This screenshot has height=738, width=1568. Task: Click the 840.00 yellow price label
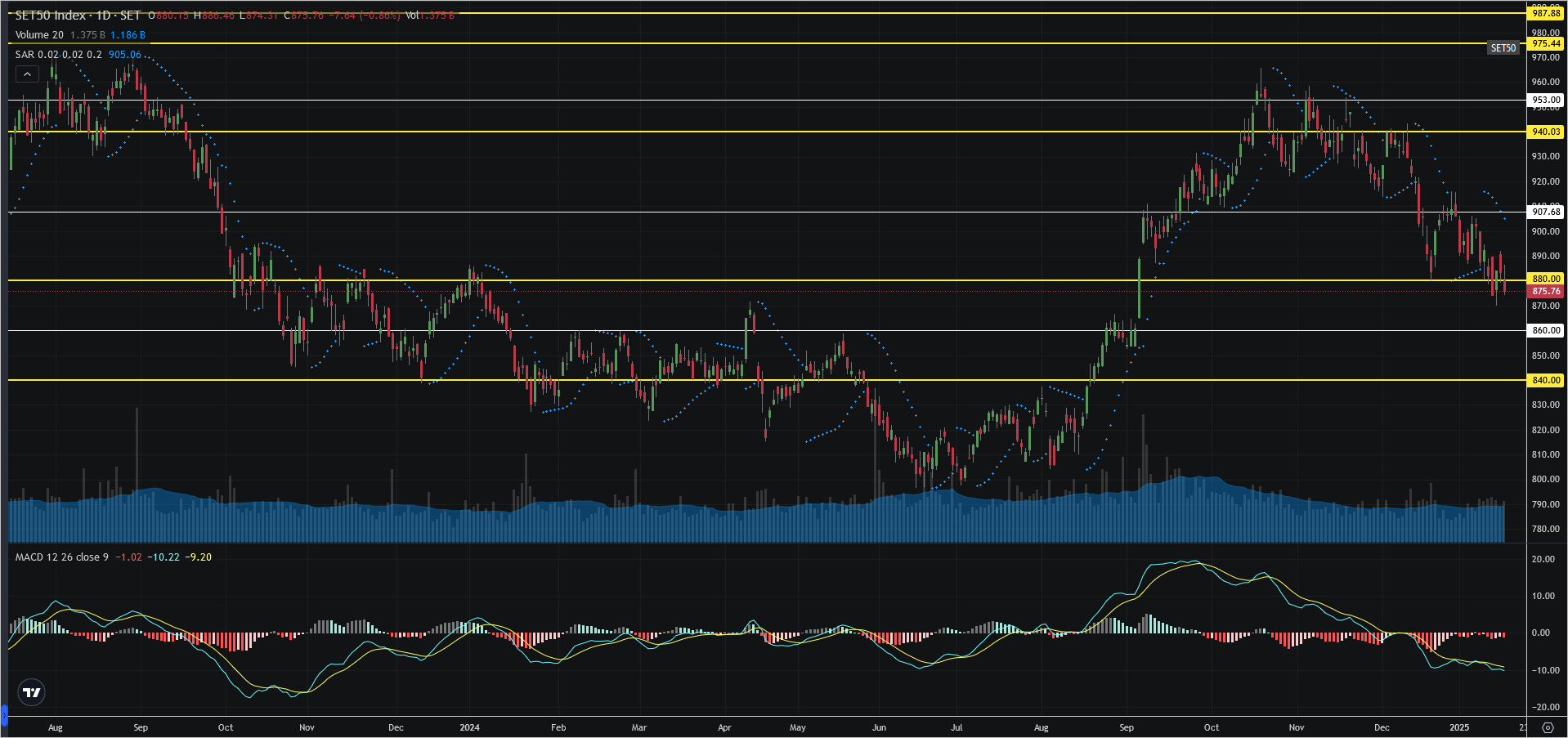1546,380
